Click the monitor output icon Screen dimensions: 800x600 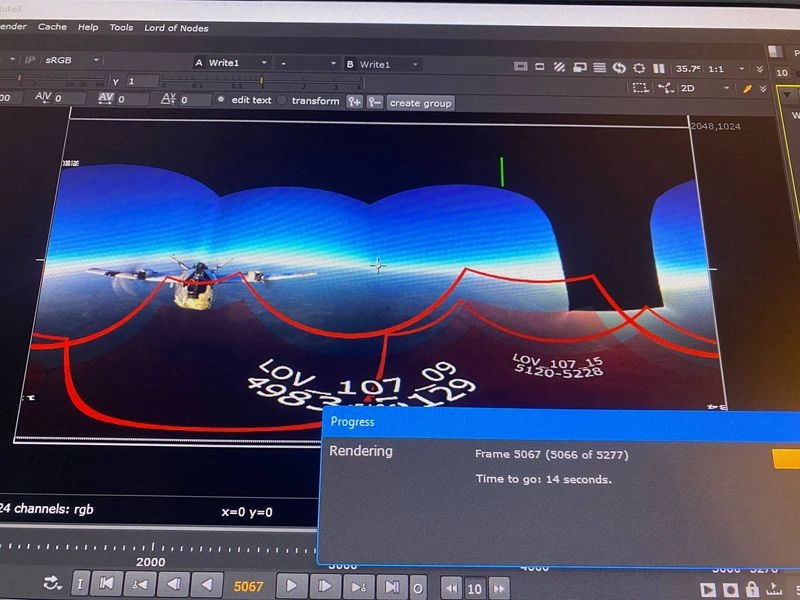point(580,67)
